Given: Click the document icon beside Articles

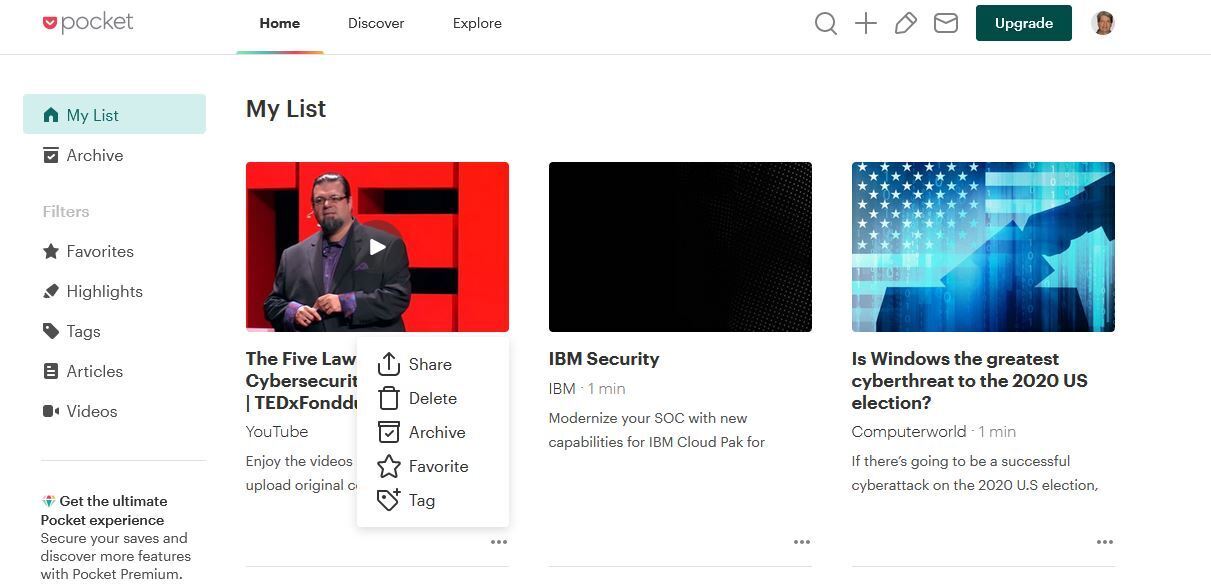Looking at the screenshot, I should click(x=51, y=371).
